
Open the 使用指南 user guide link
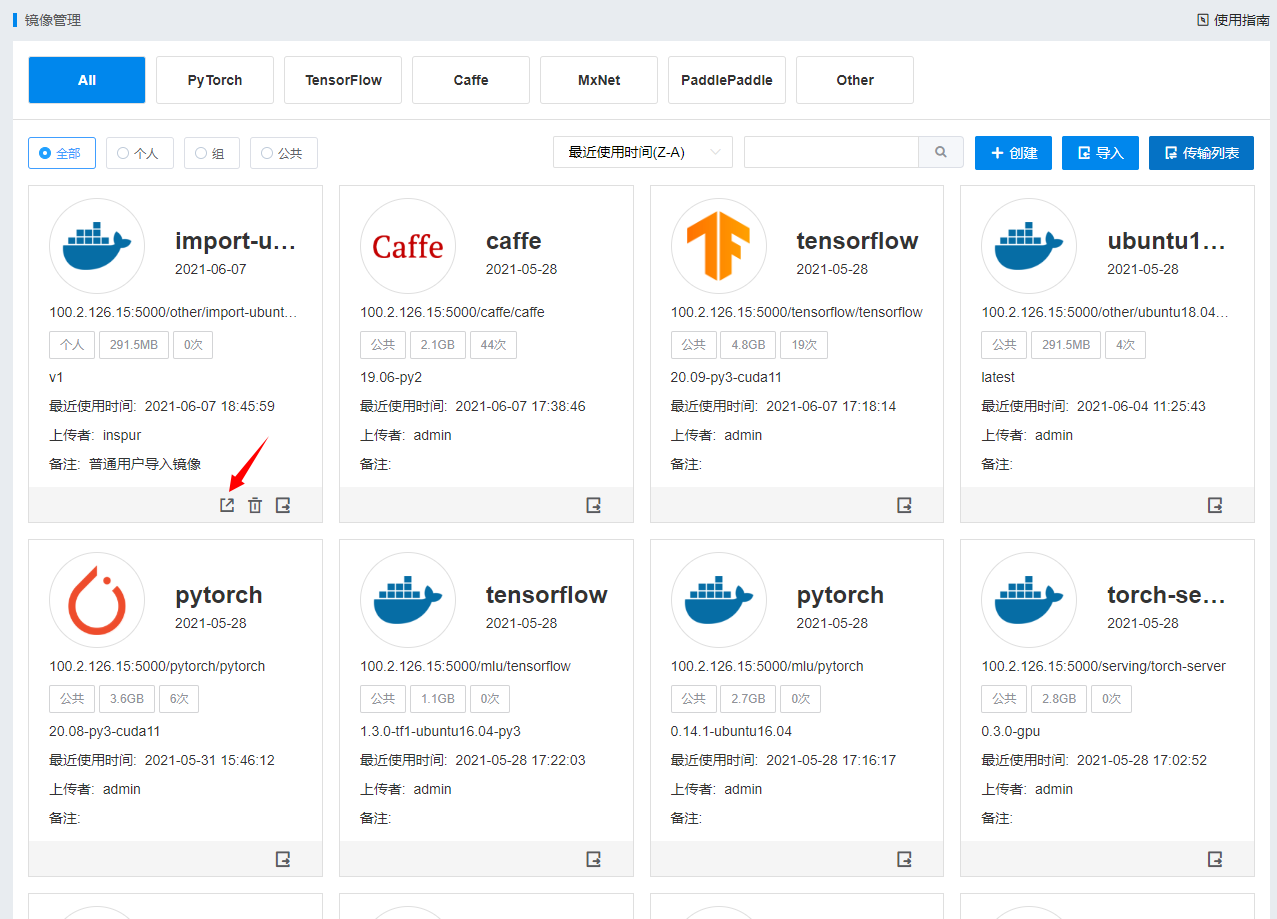(1233, 20)
